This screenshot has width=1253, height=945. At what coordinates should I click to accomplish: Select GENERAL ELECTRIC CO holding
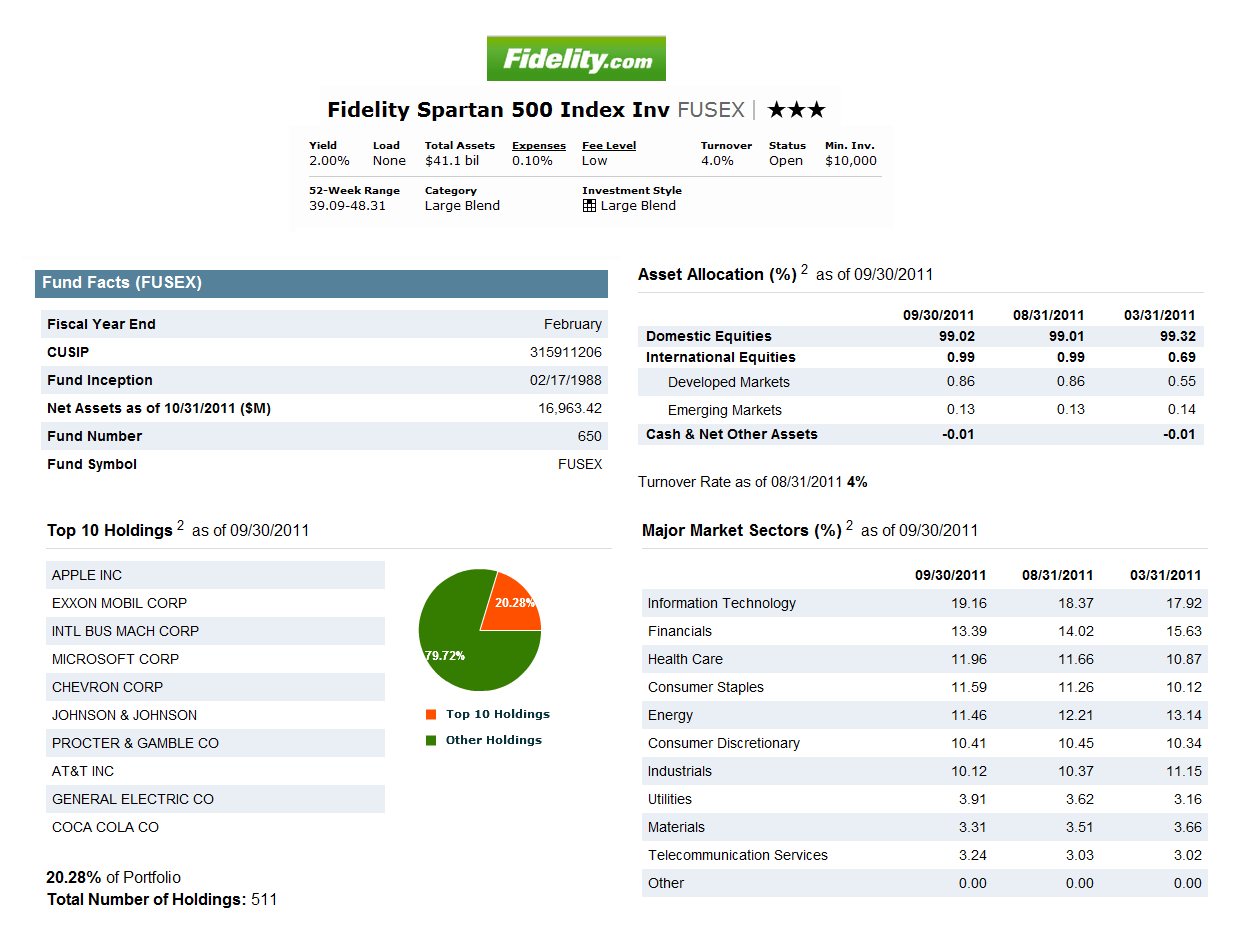pos(215,799)
